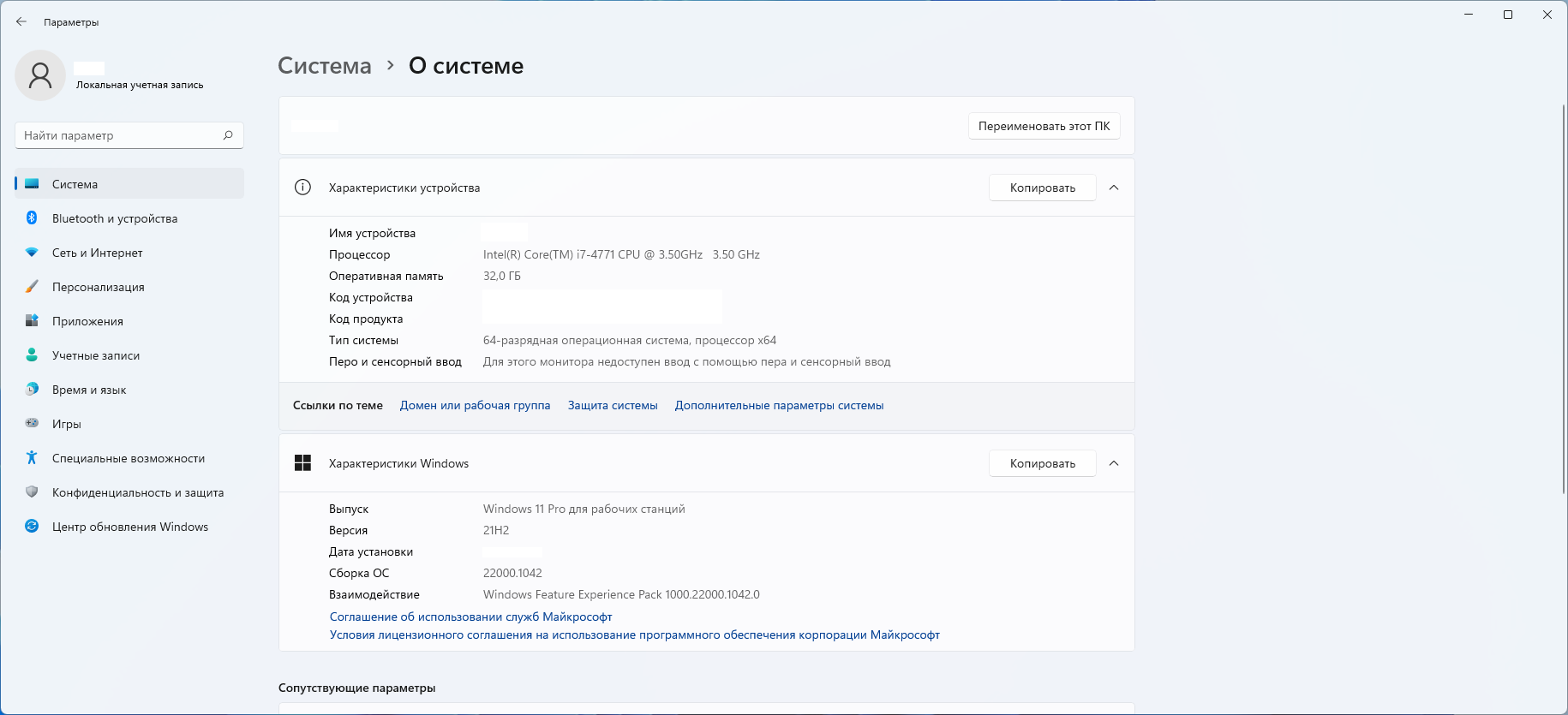
Task: Copy Windows specifications with Копировать
Action: click(1043, 463)
